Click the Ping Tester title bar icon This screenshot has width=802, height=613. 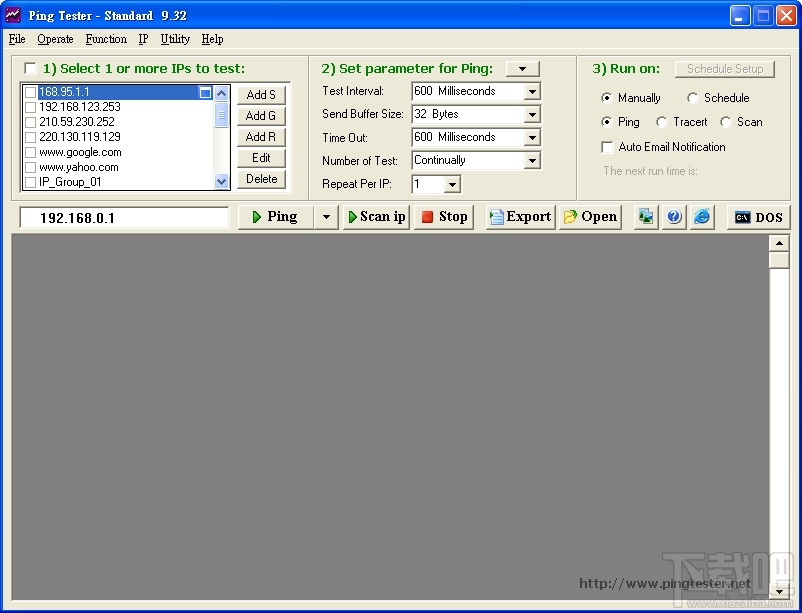coord(13,15)
